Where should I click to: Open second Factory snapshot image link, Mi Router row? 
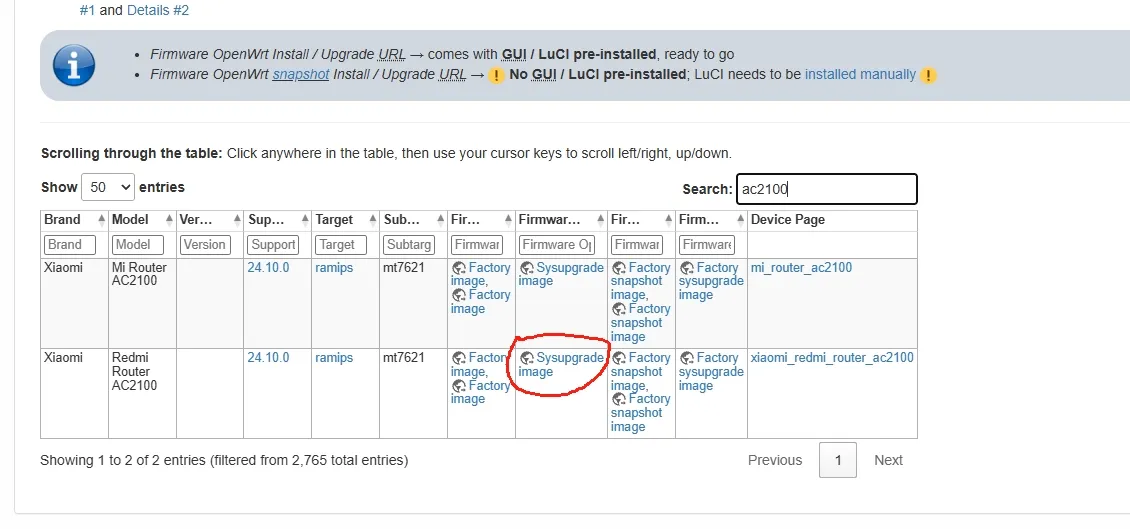click(x=640, y=322)
